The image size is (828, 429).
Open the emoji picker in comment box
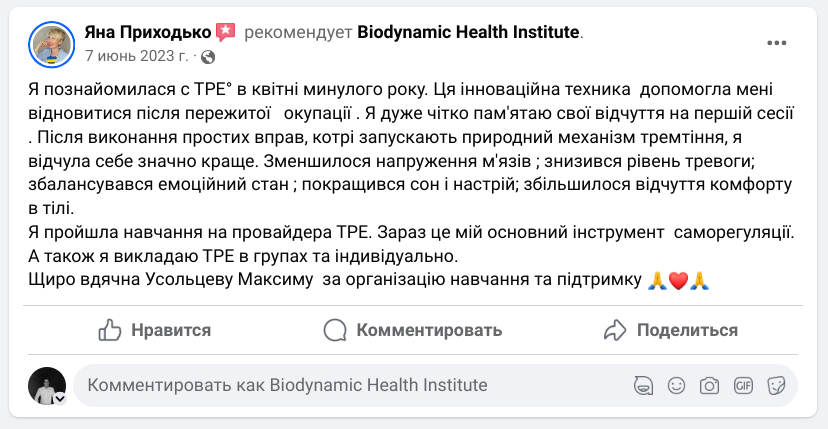[x=676, y=385]
